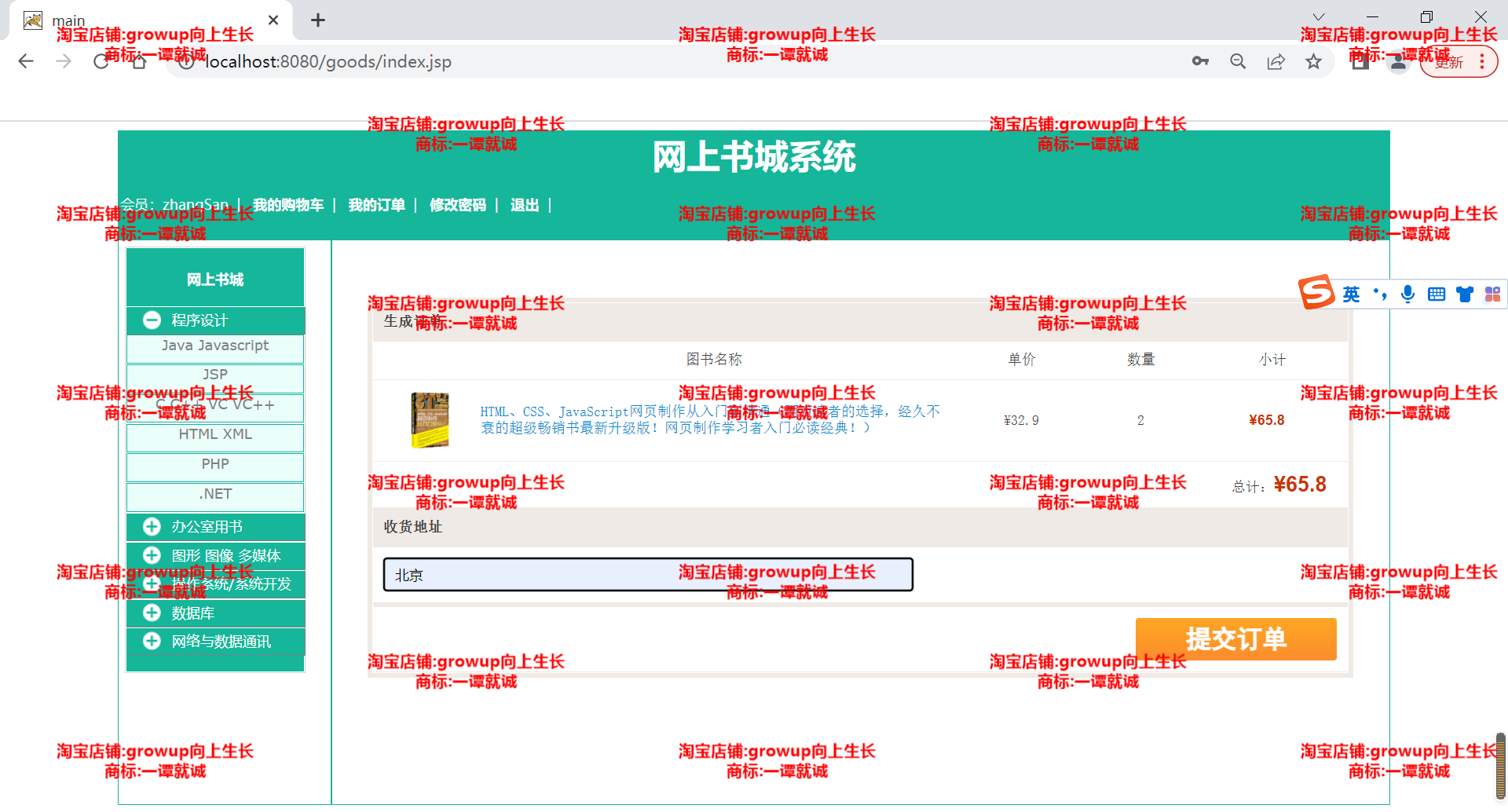Open the Sogou soft keyboard icon

1437,294
